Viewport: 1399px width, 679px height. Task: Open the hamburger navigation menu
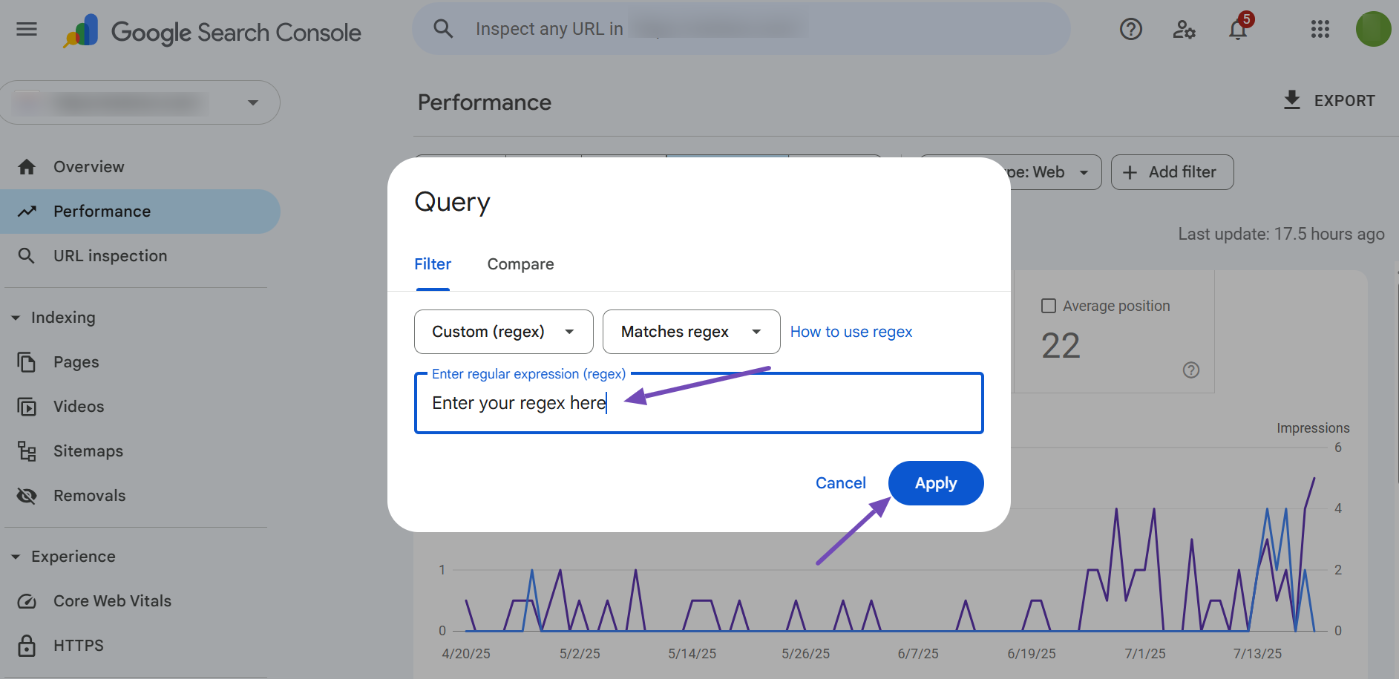pyautogui.click(x=26, y=29)
